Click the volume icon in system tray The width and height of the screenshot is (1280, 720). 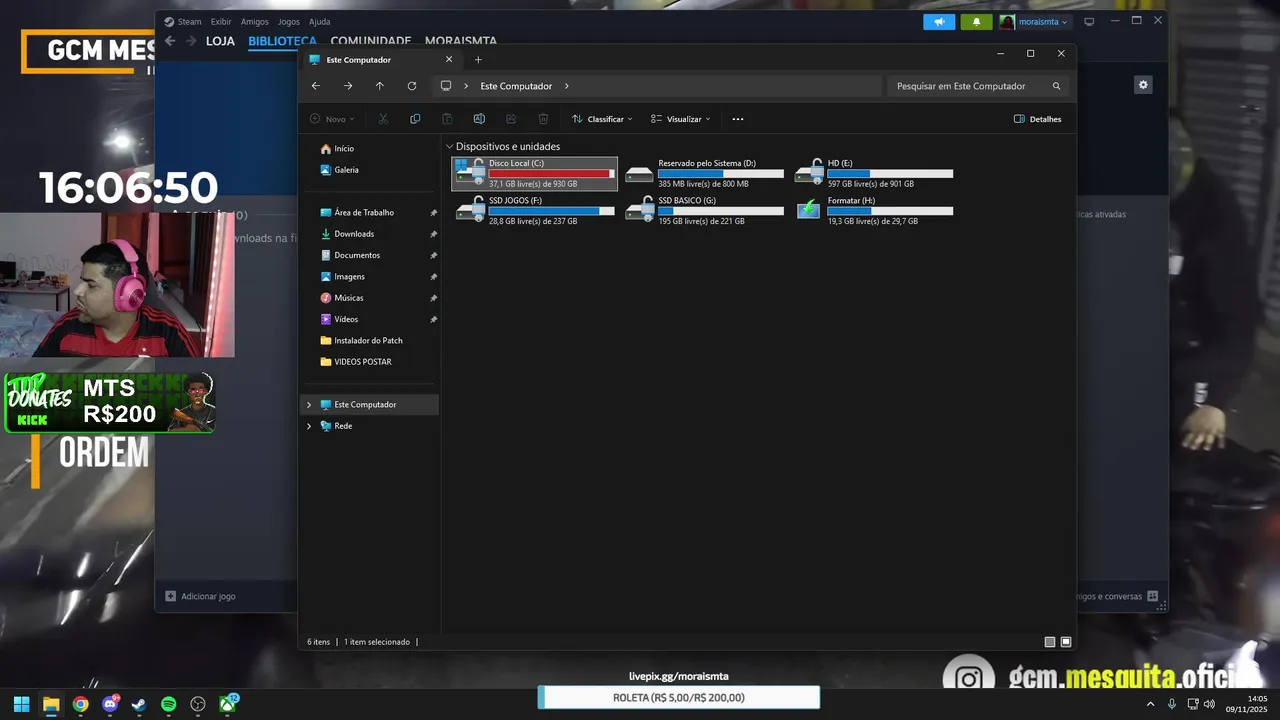(x=1210, y=704)
